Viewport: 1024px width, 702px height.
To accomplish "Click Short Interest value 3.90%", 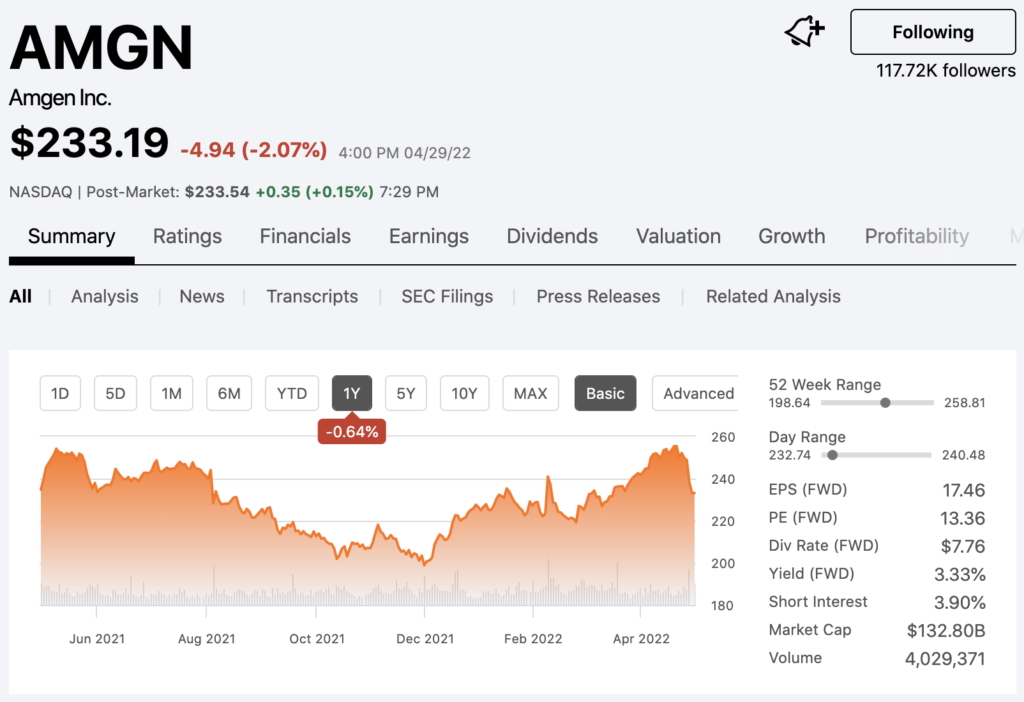I will [959, 602].
